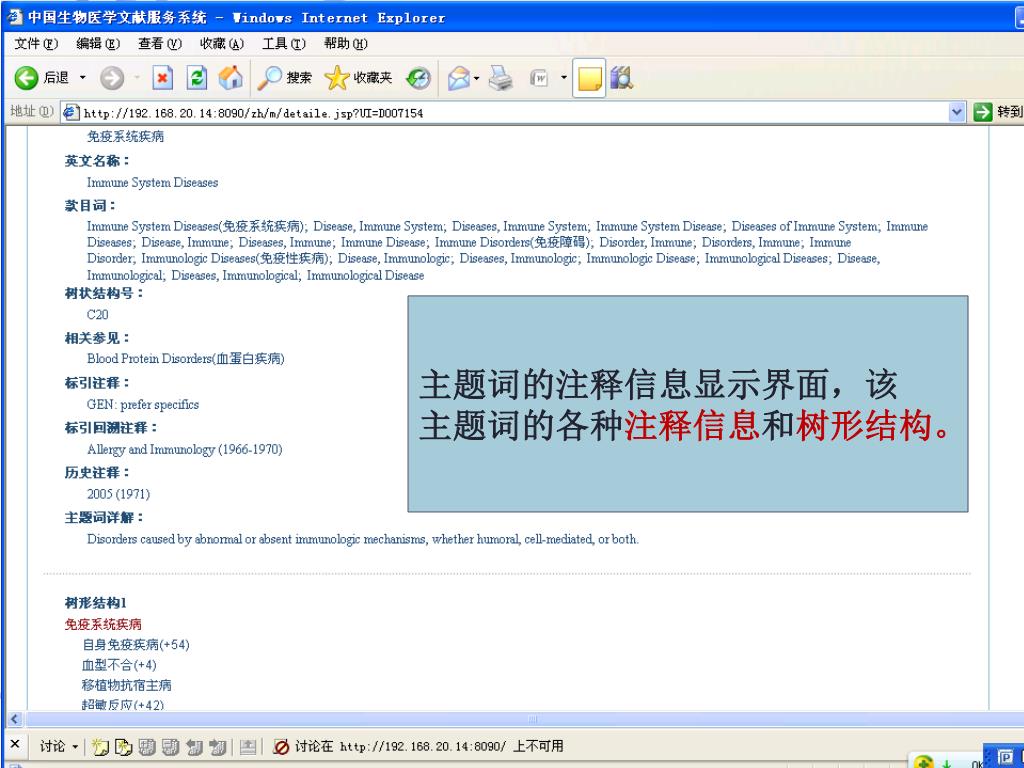Viewport: 1024px width, 768px height.
Task: Click the next discussion icon
Action: (x=217, y=746)
